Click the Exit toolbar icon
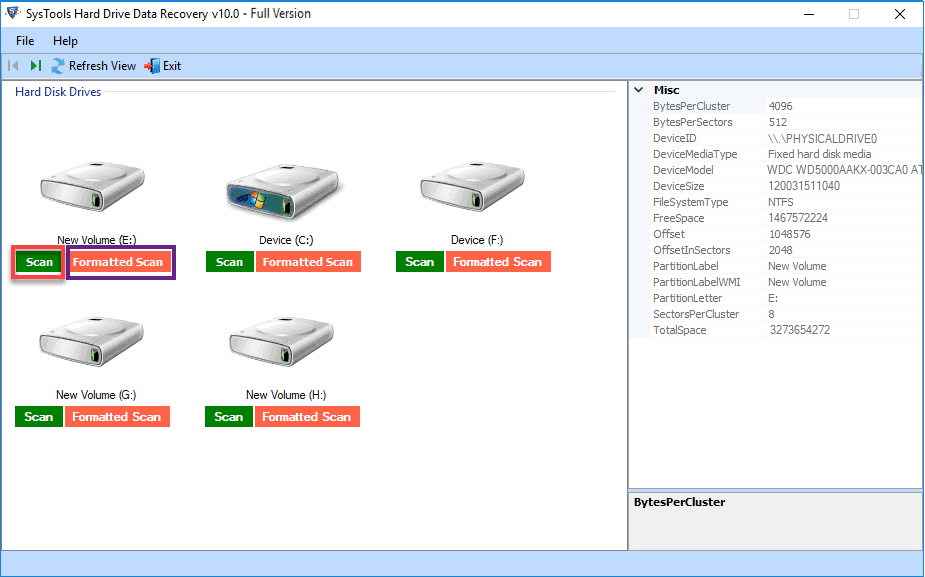 (152, 66)
